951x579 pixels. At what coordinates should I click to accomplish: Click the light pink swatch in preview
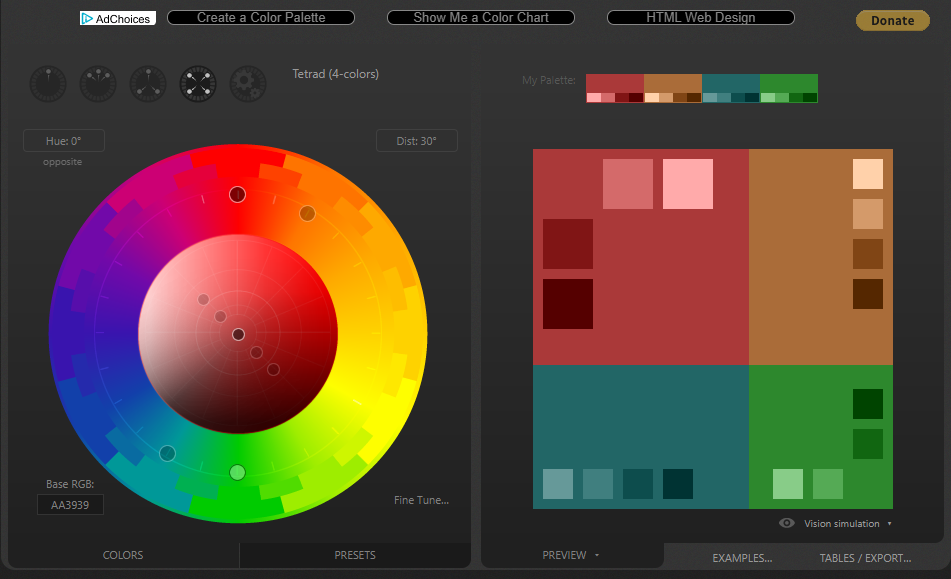(688, 184)
